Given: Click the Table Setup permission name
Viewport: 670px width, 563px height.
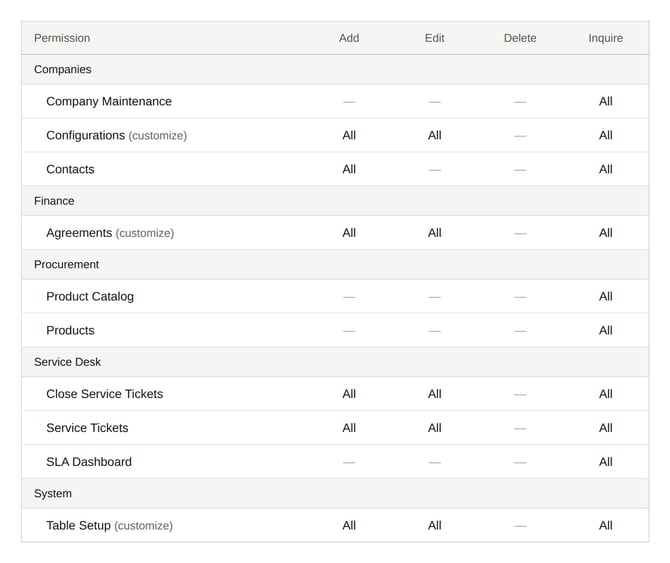Looking at the screenshot, I should [78, 525].
